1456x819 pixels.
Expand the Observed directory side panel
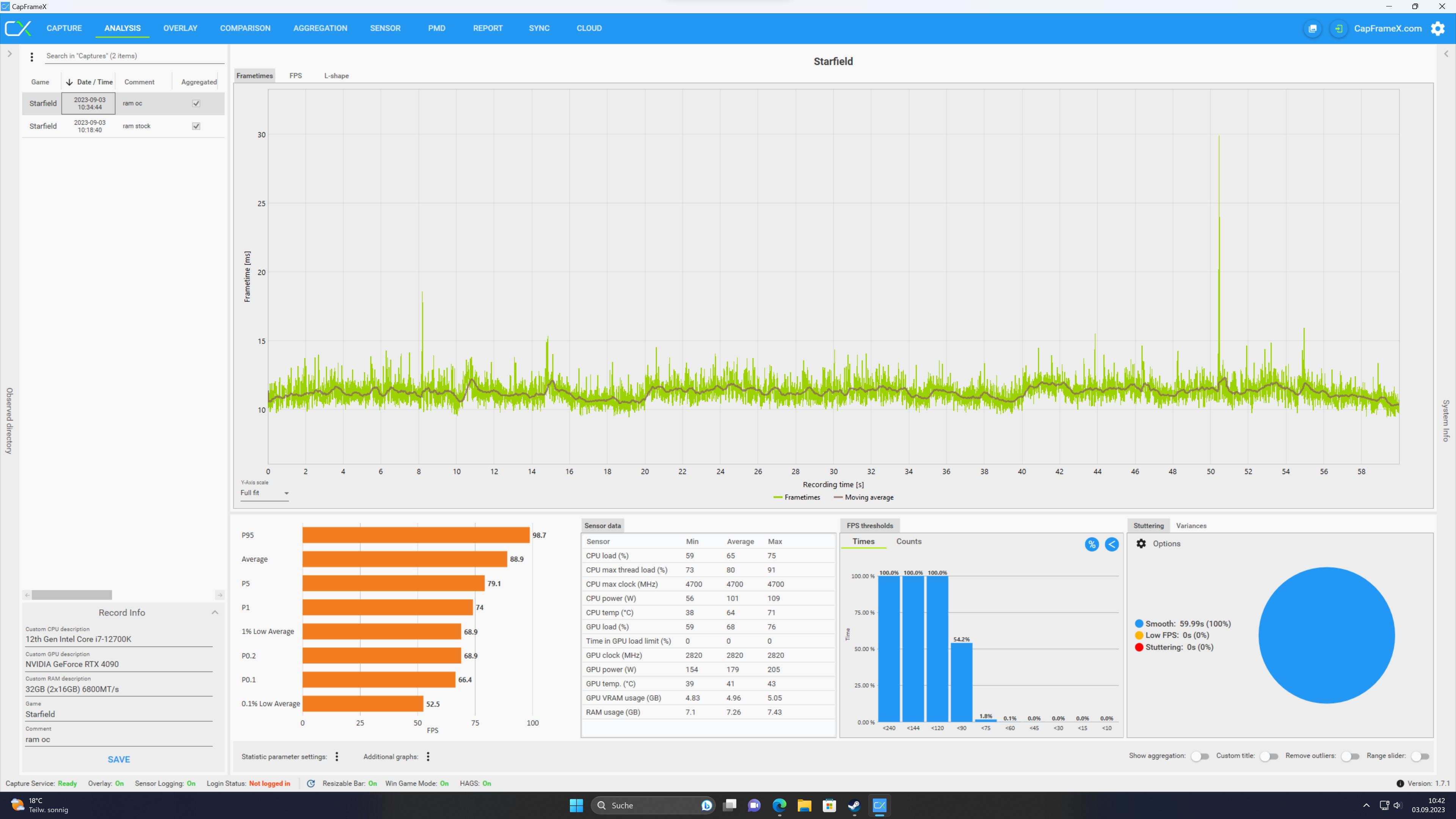click(x=9, y=54)
